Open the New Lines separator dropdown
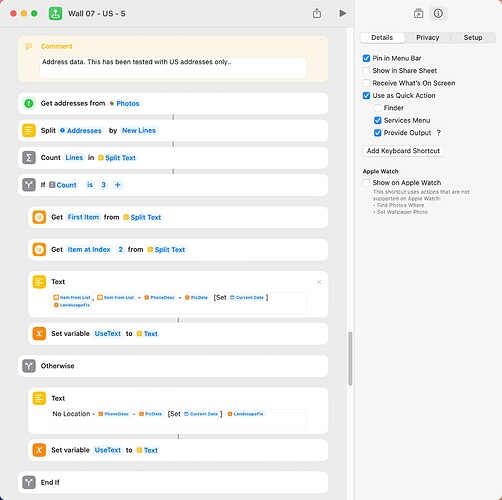 pos(139,131)
